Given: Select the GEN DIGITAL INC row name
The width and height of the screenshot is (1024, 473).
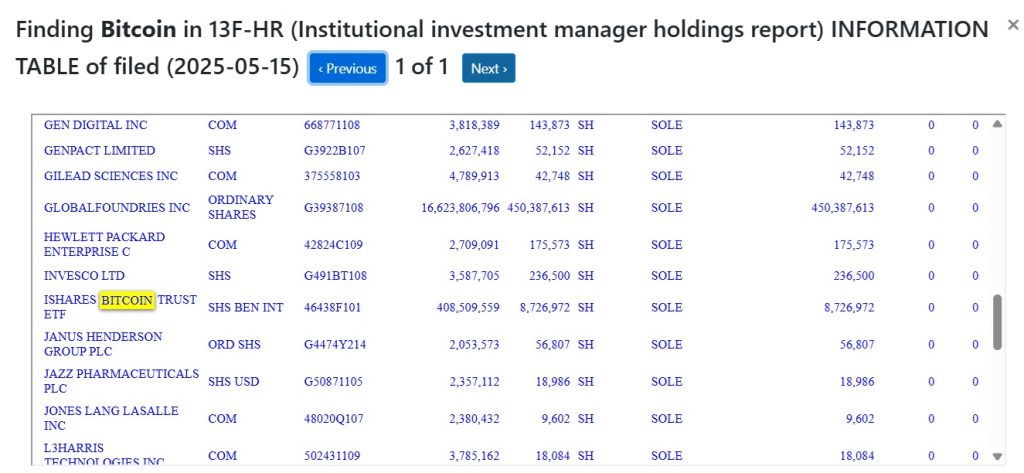Looking at the screenshot, I should point(95,125).
